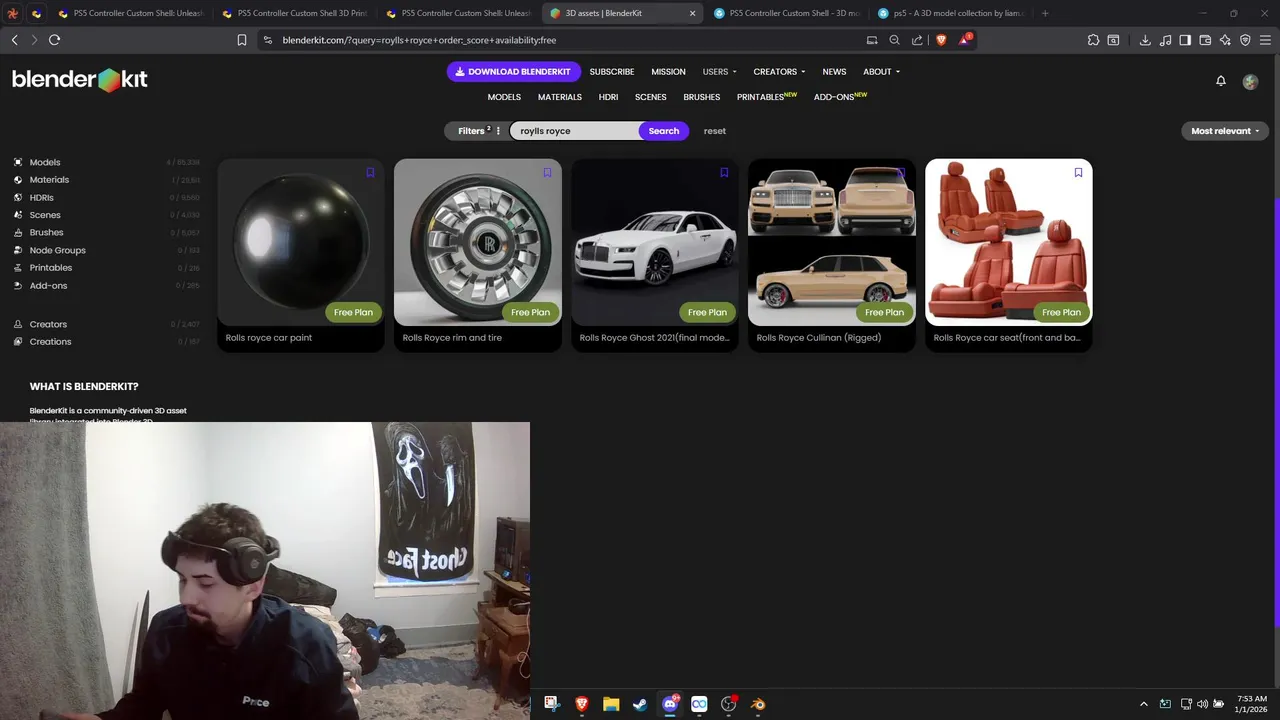Select the Brushes category in sidebar

[46, 233]
